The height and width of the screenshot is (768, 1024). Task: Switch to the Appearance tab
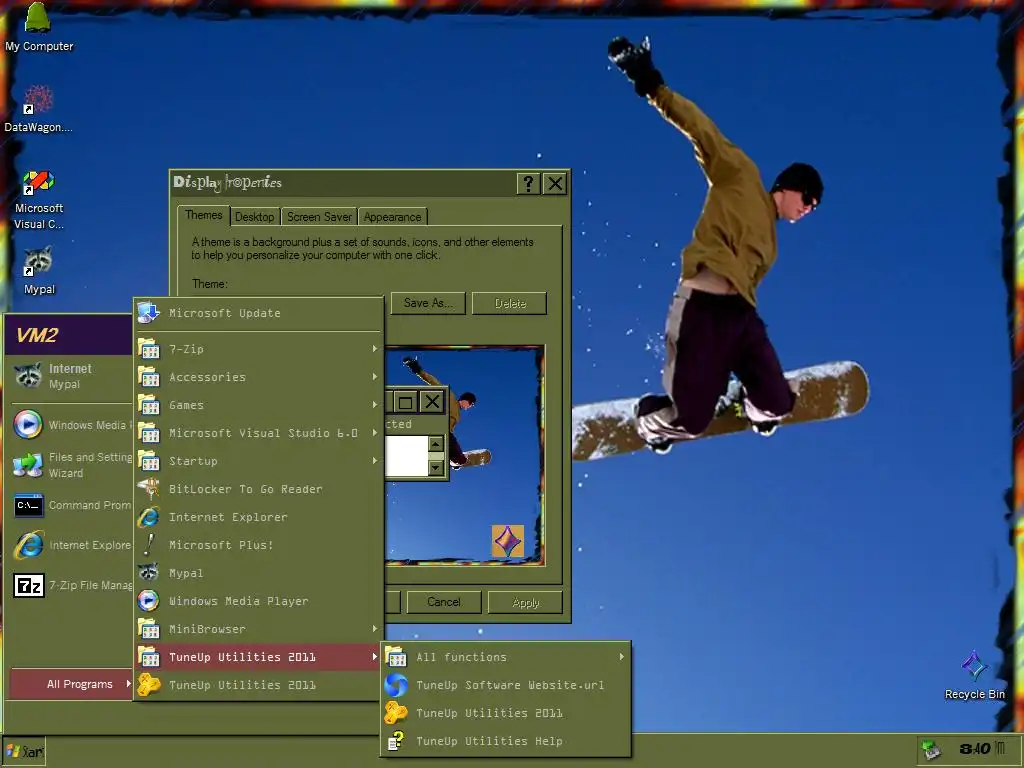392,217
